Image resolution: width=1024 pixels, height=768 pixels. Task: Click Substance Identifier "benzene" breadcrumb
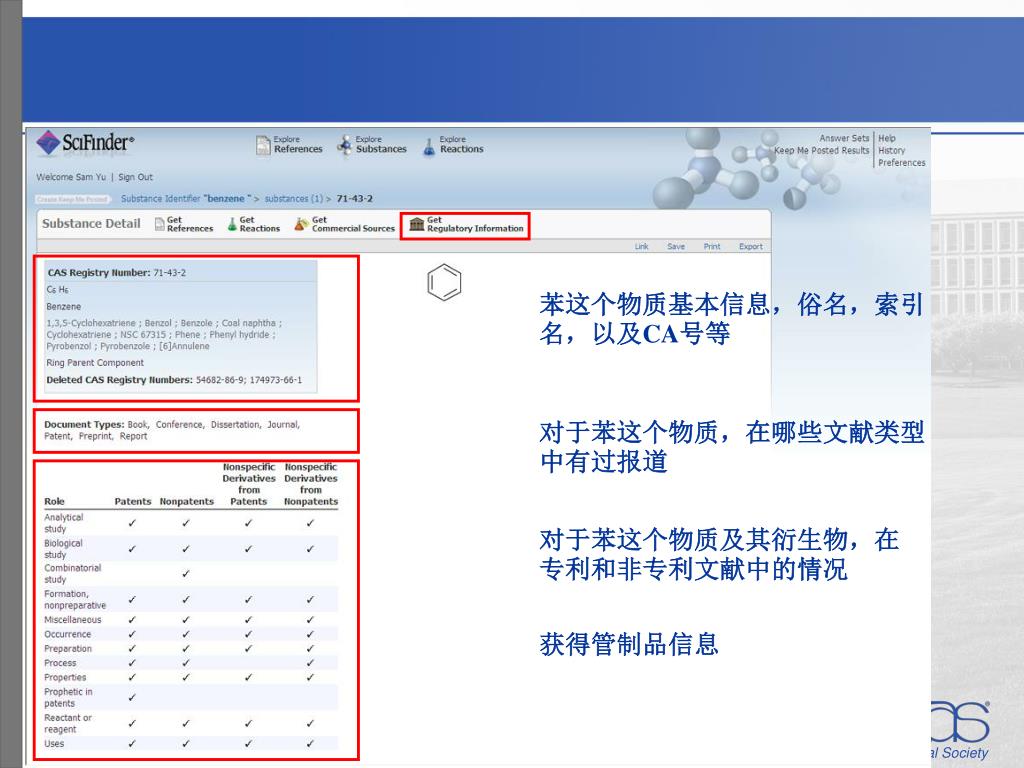click(x=186, y=199)
